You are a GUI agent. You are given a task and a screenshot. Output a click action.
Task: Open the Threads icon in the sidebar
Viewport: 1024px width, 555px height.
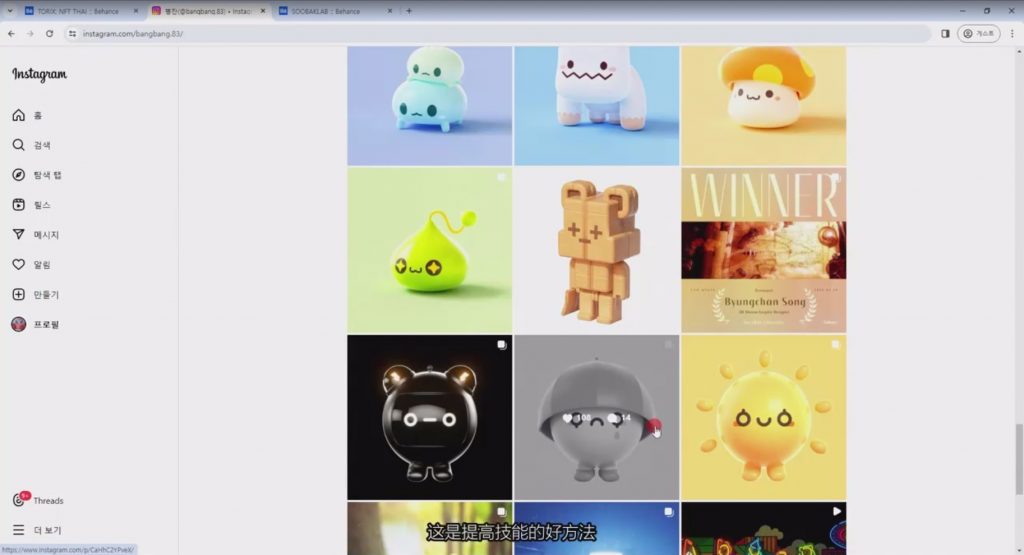coord(18,500)
